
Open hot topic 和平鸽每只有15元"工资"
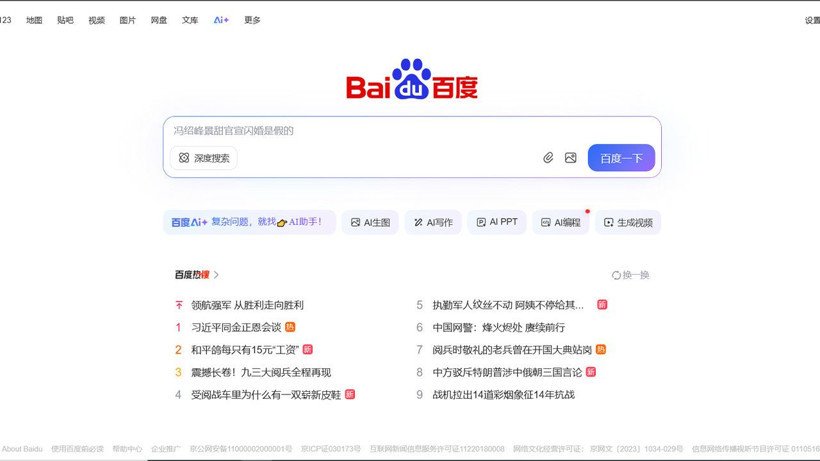pyautogui.click(x=245, y=350)
